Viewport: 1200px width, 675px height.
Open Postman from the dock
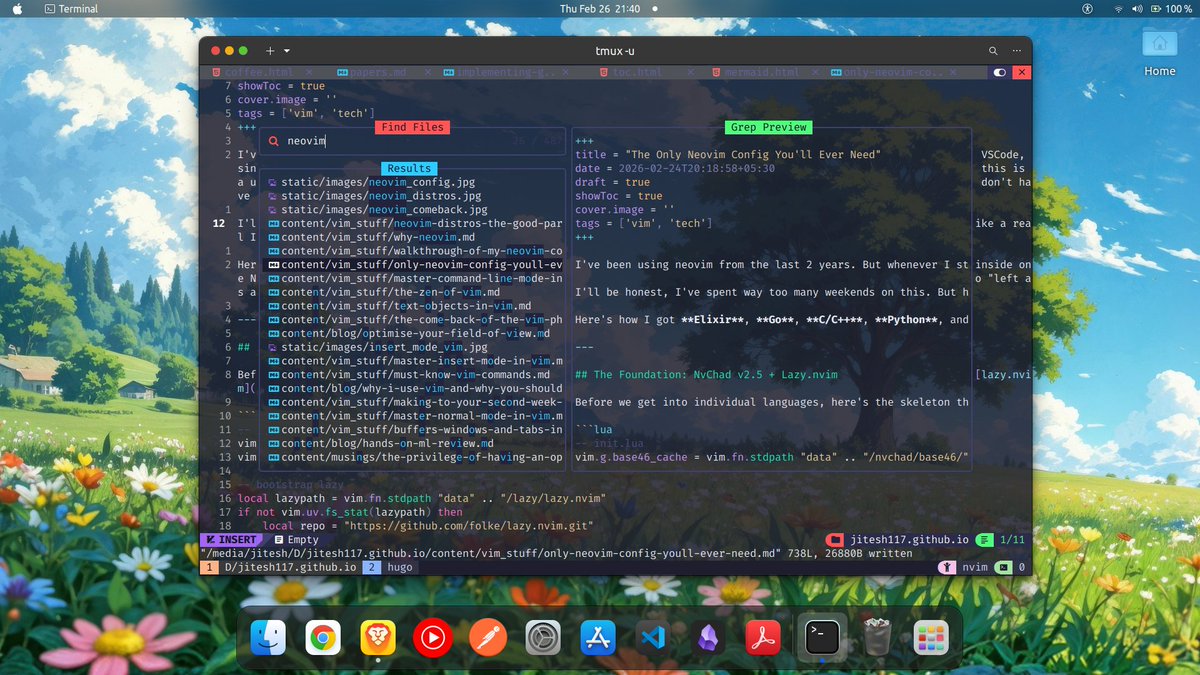click(x=488, y=636)
